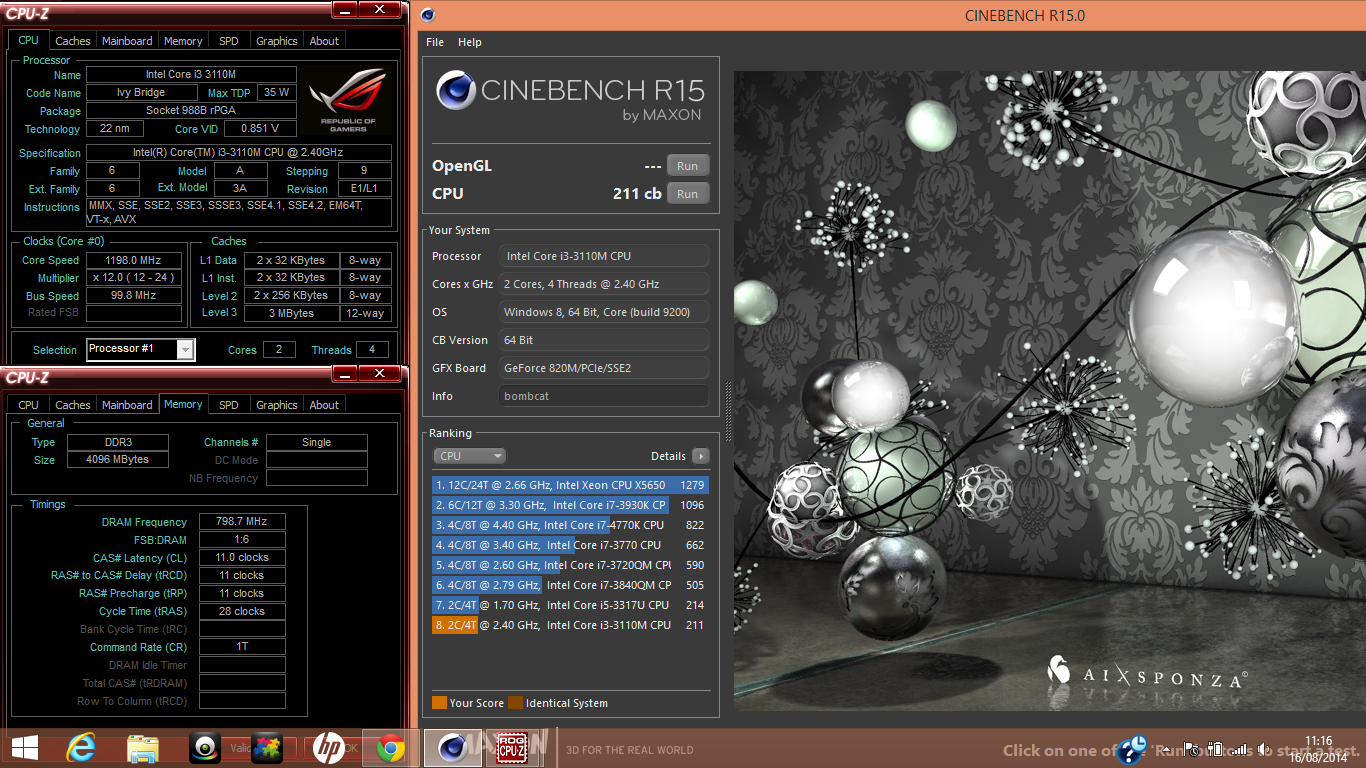Open File Explorer from the taskbar
1366x768 pixels.
(x=143, y=747)
